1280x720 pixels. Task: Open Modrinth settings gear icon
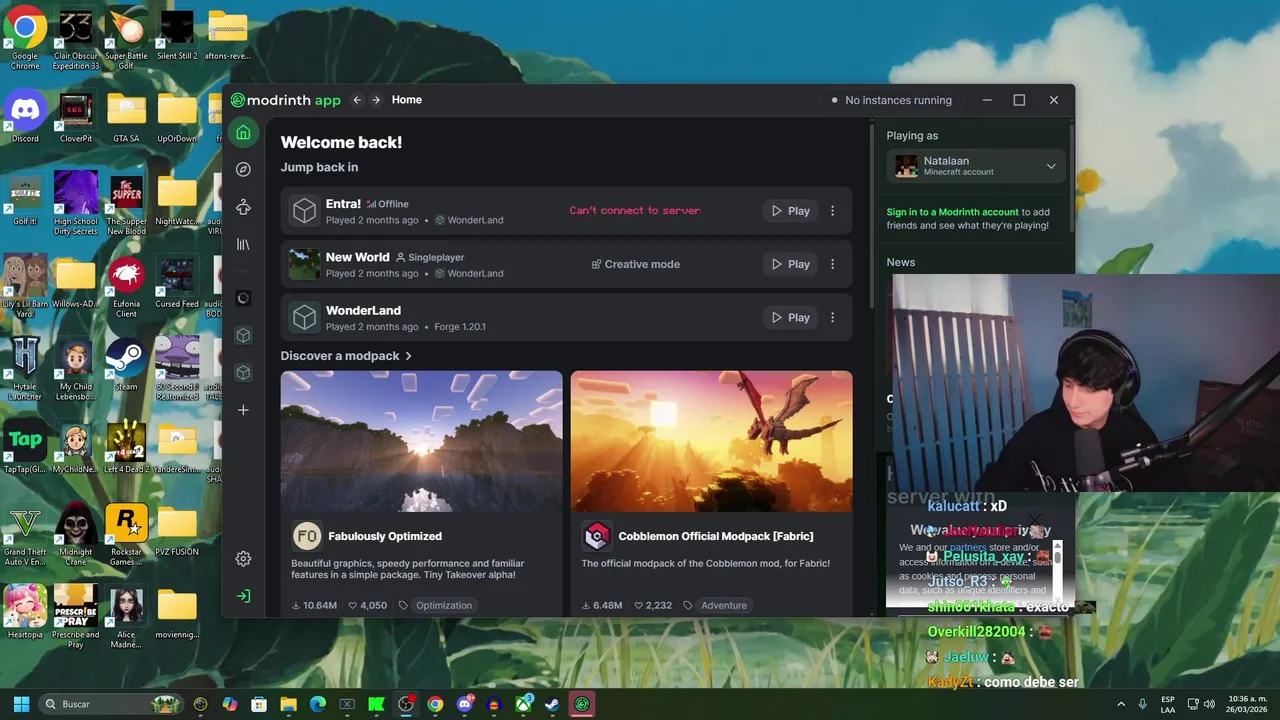click(x=243, y=559)
